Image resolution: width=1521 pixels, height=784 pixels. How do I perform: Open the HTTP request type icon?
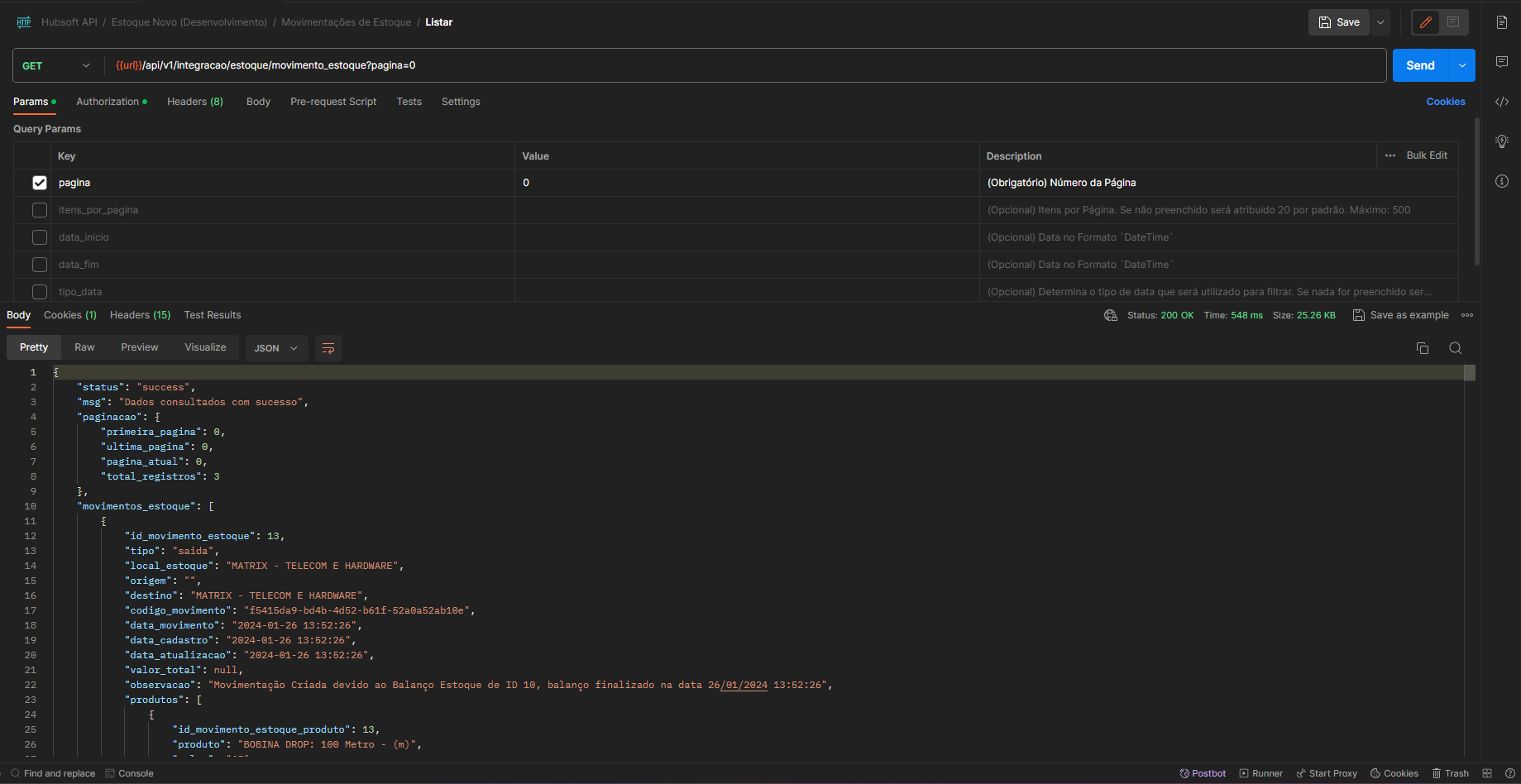coord(24,22)
